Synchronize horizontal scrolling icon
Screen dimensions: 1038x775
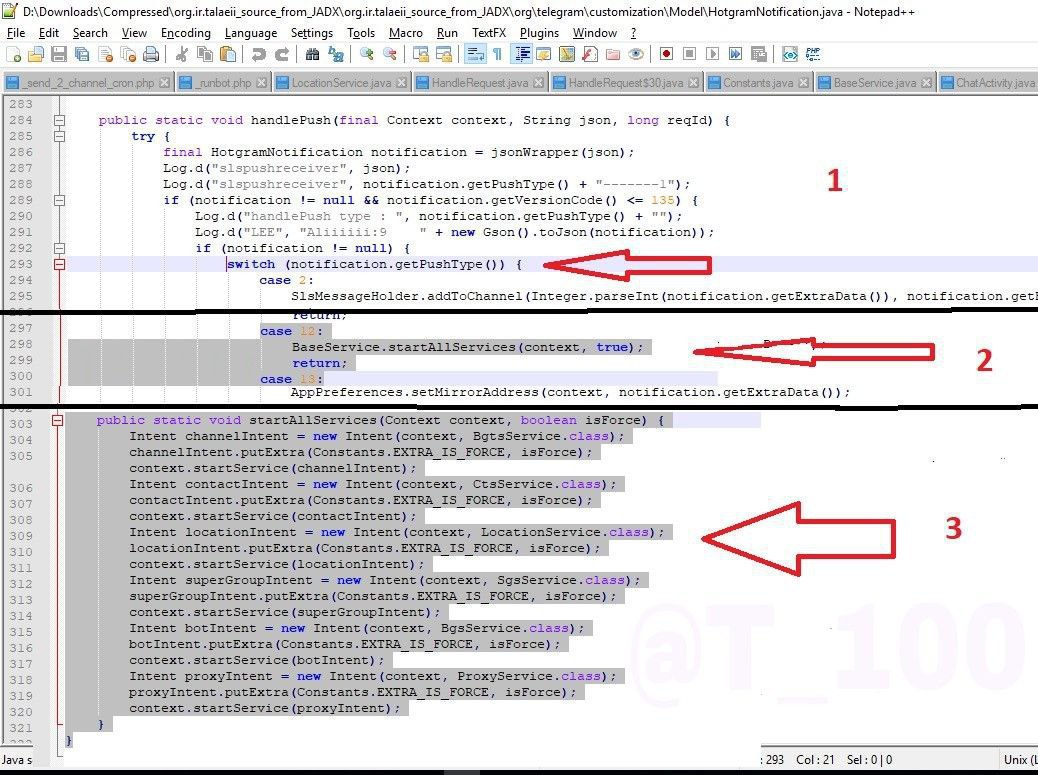444,54
